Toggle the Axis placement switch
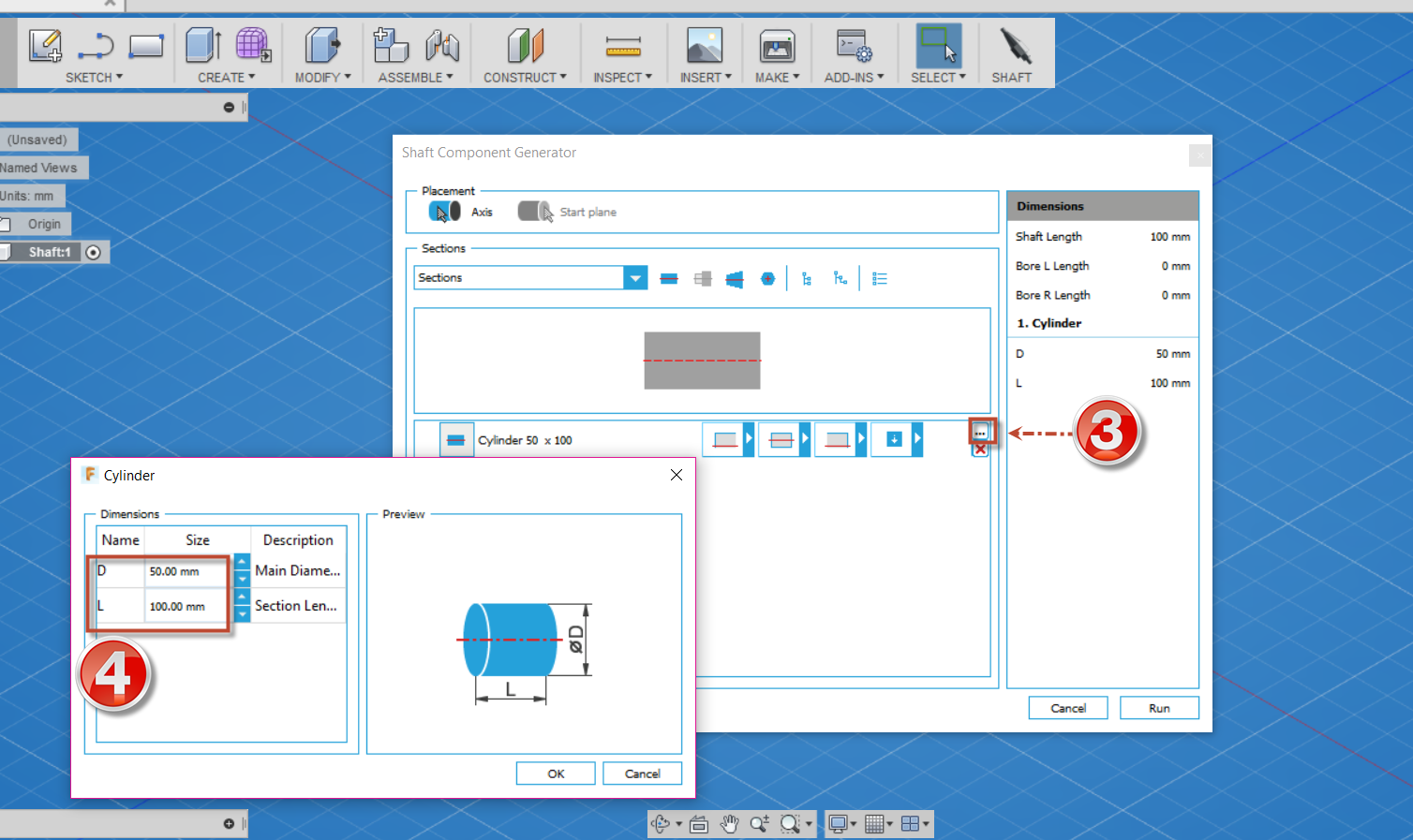The height and width of the screenshot is (840, 1413). pos(443,211)
